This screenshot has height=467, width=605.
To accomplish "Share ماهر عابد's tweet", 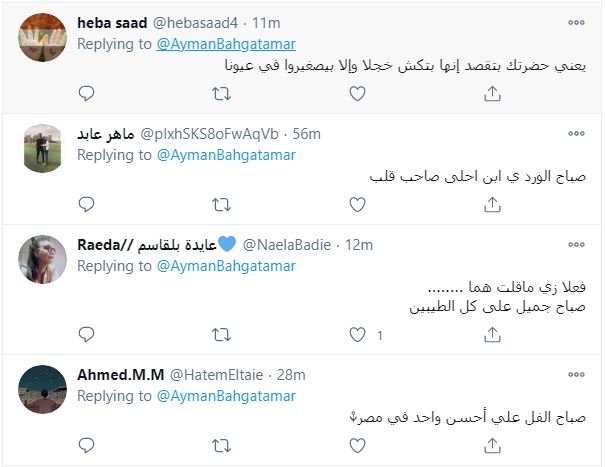I will tap(492, 205).
